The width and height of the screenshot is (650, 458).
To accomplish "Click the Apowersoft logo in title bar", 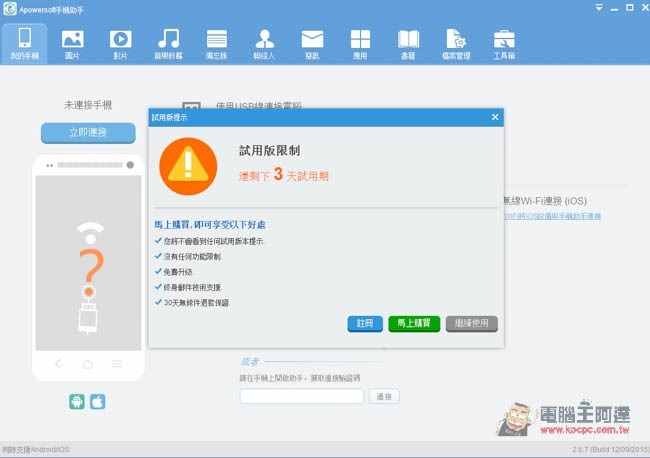I will (10, 9).
